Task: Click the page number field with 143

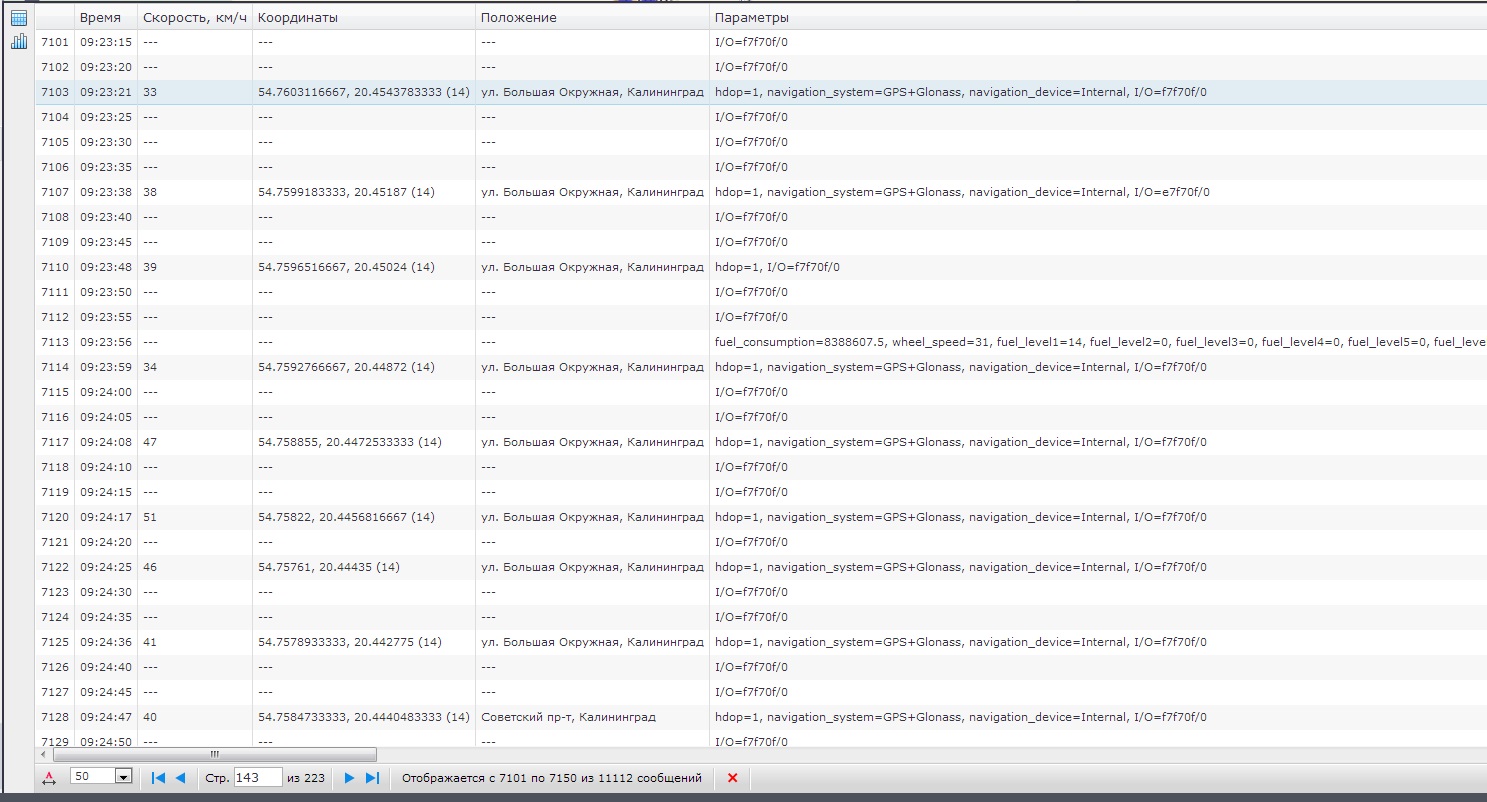Action: pos(257,777)
